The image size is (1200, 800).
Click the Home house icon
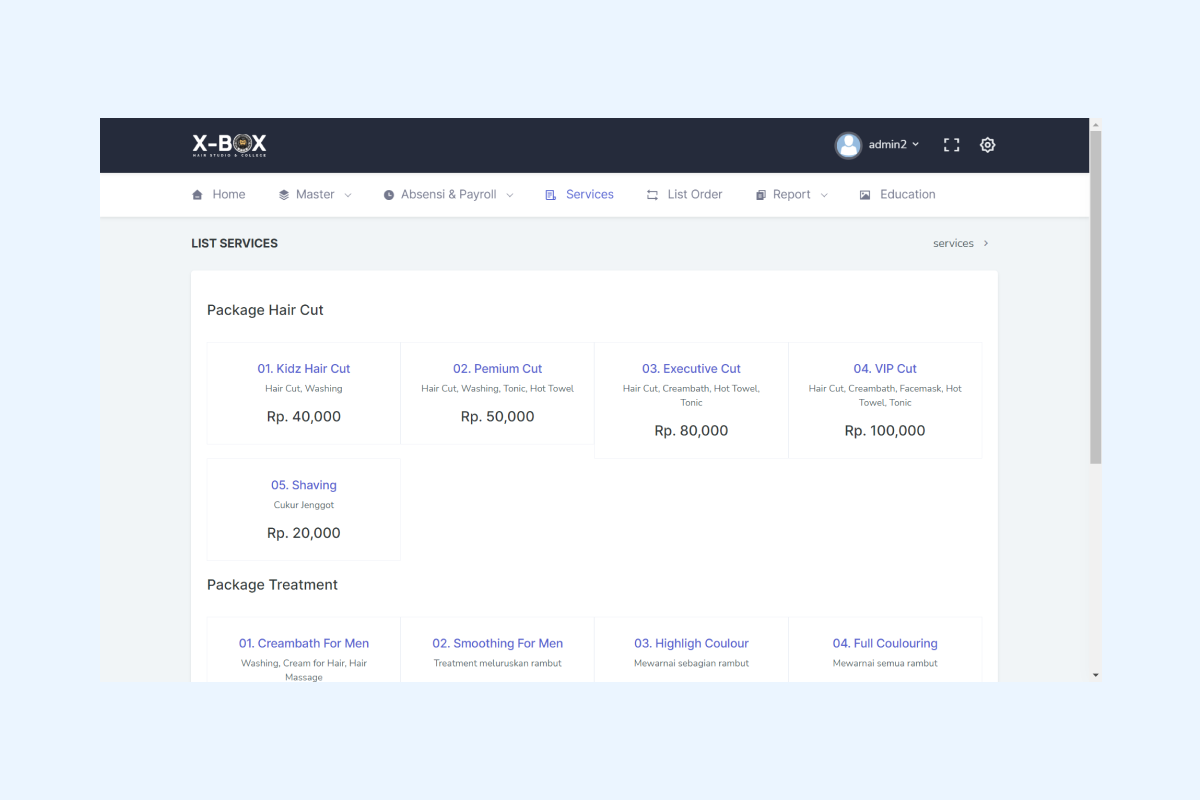[197, 195]
